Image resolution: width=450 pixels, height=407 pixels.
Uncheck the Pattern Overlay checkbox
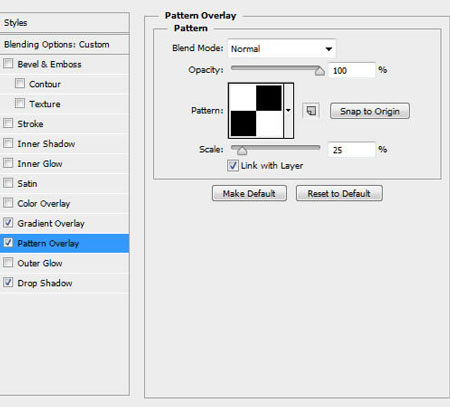(x=8, y=243)
